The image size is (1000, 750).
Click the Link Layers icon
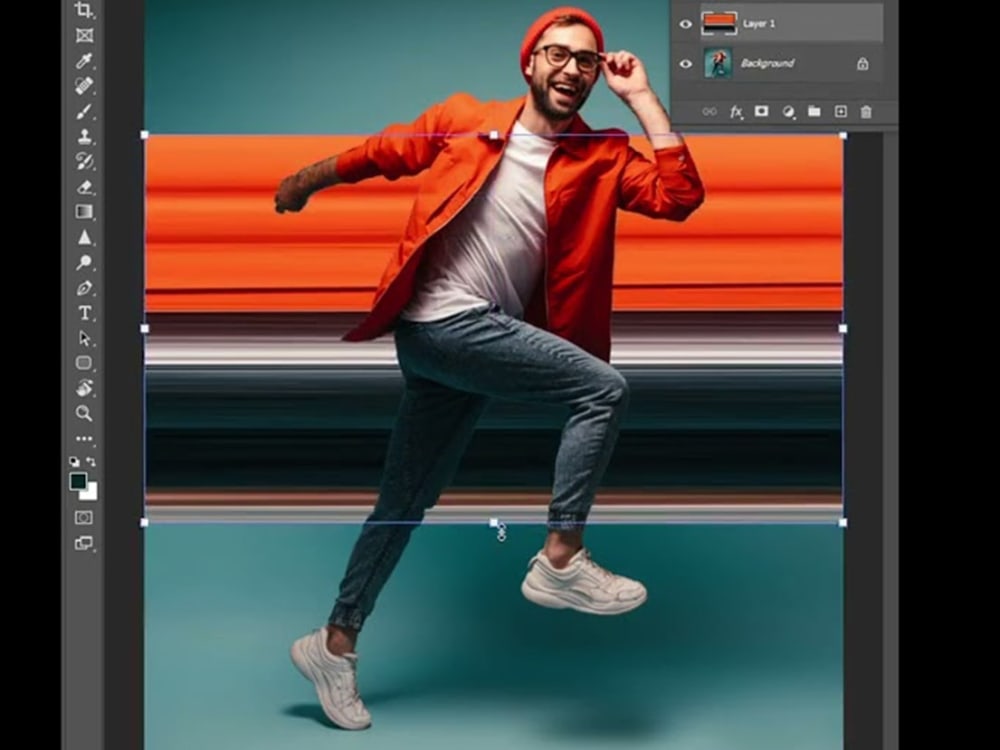point(710,112)
